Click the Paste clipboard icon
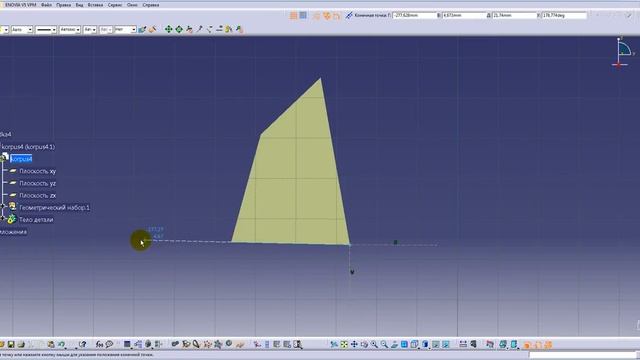Viewport: 640px width, 360px height. [51, 344]
